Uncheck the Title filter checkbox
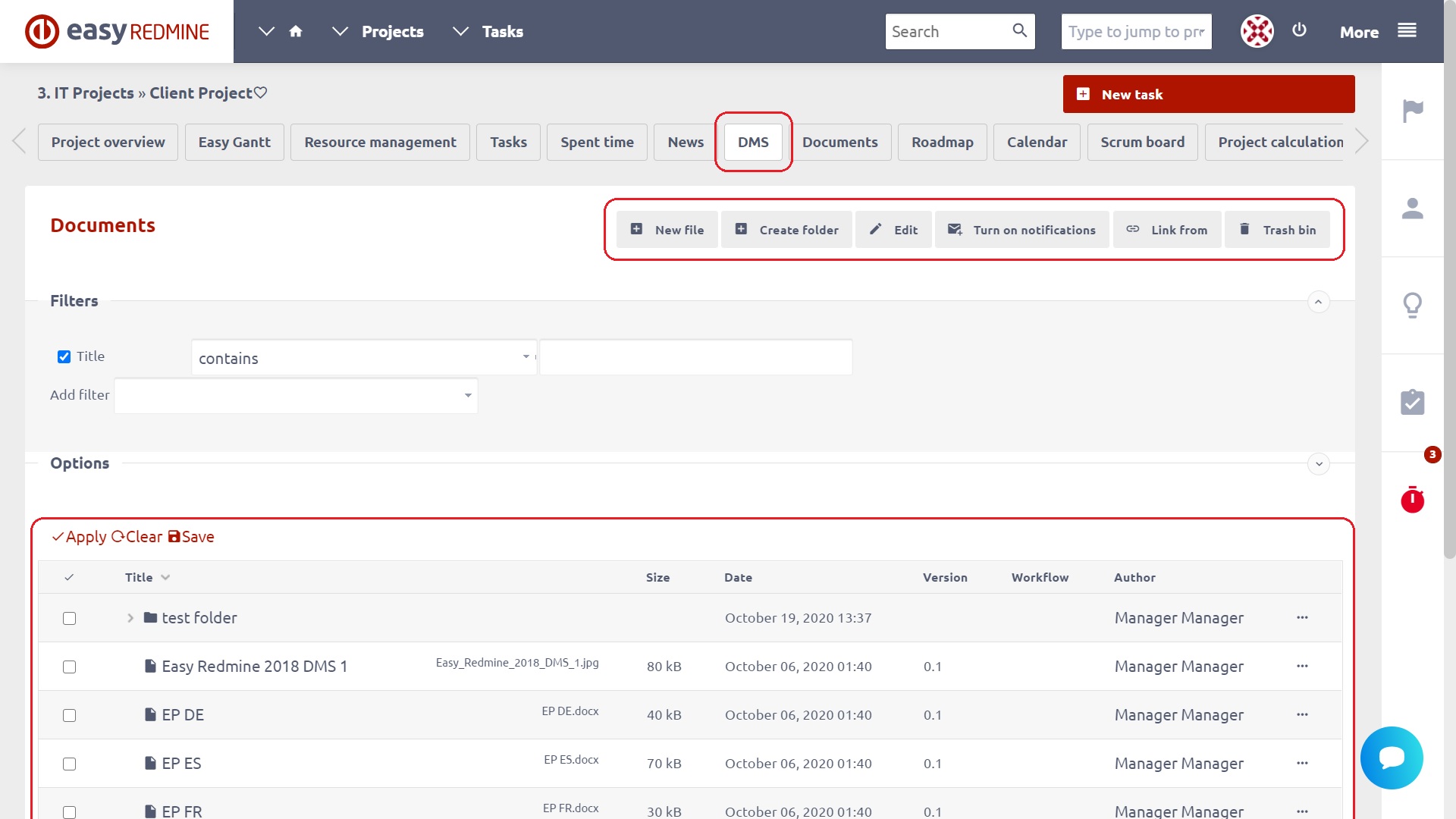Image resolution: width=1456 pixels, height=819 pixels. coord(64,356)
